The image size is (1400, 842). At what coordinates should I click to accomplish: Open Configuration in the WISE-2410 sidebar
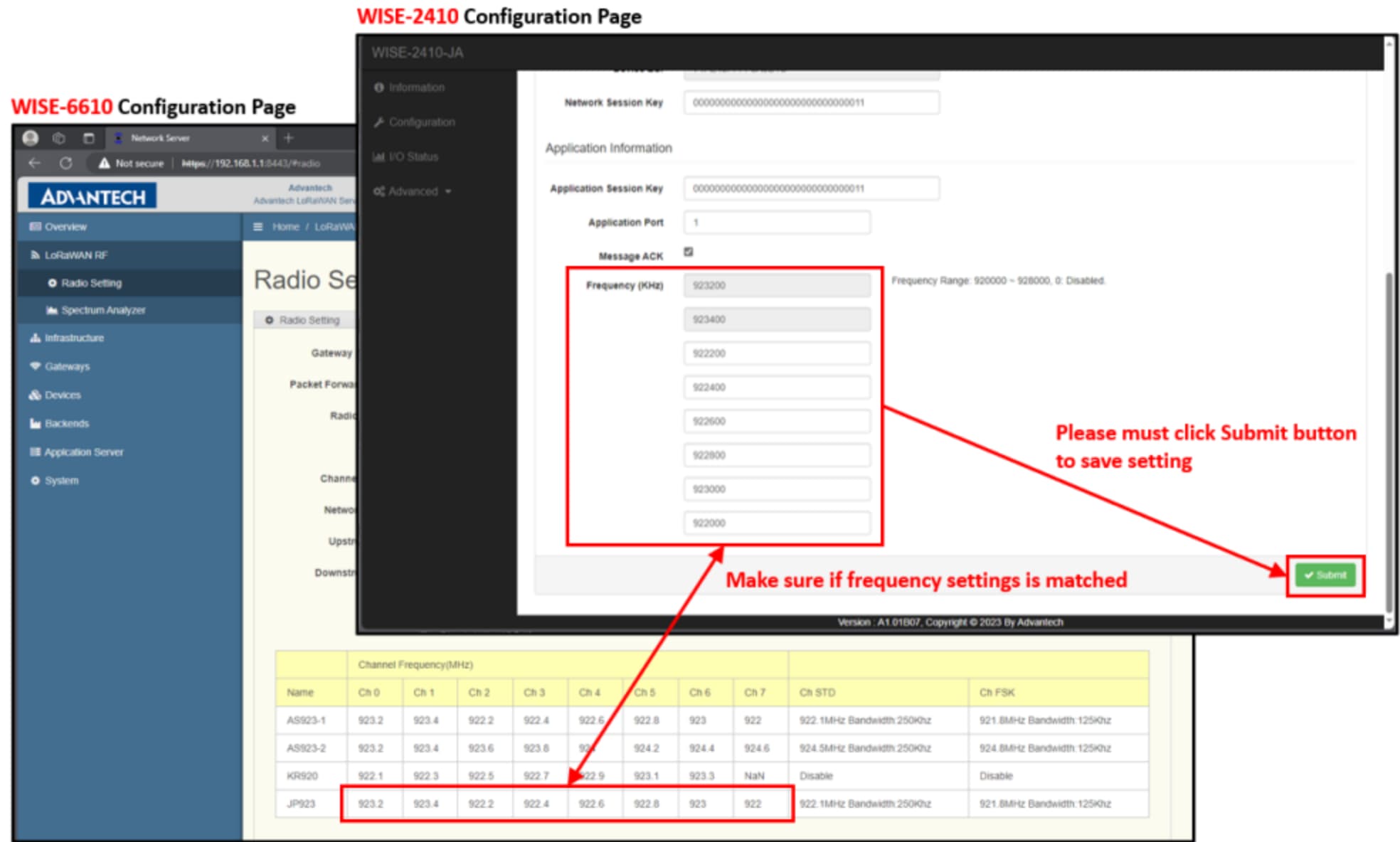pos(421,122)
